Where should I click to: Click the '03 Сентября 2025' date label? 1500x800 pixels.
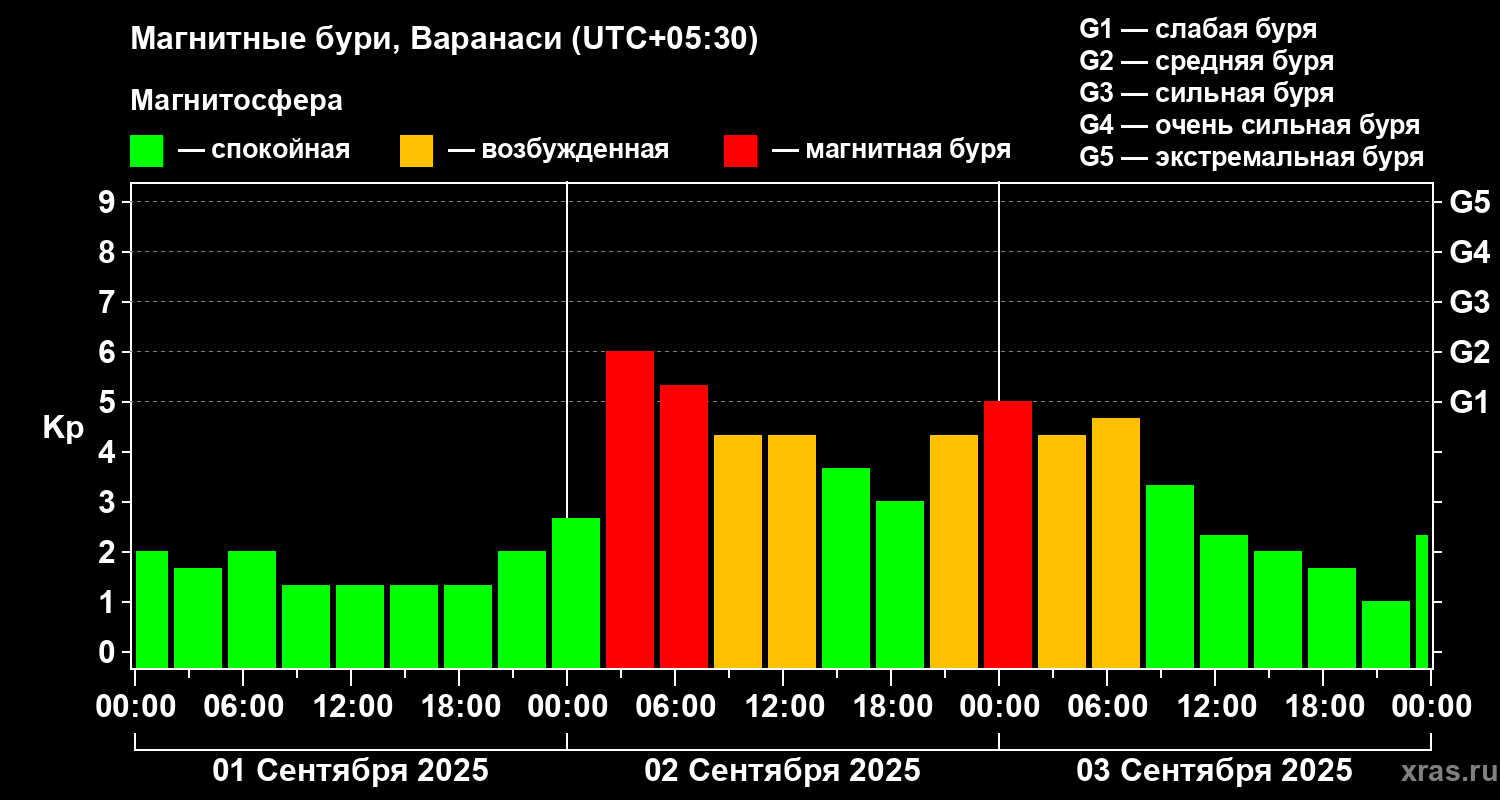pyautogui.click(x=1214, y=771)
